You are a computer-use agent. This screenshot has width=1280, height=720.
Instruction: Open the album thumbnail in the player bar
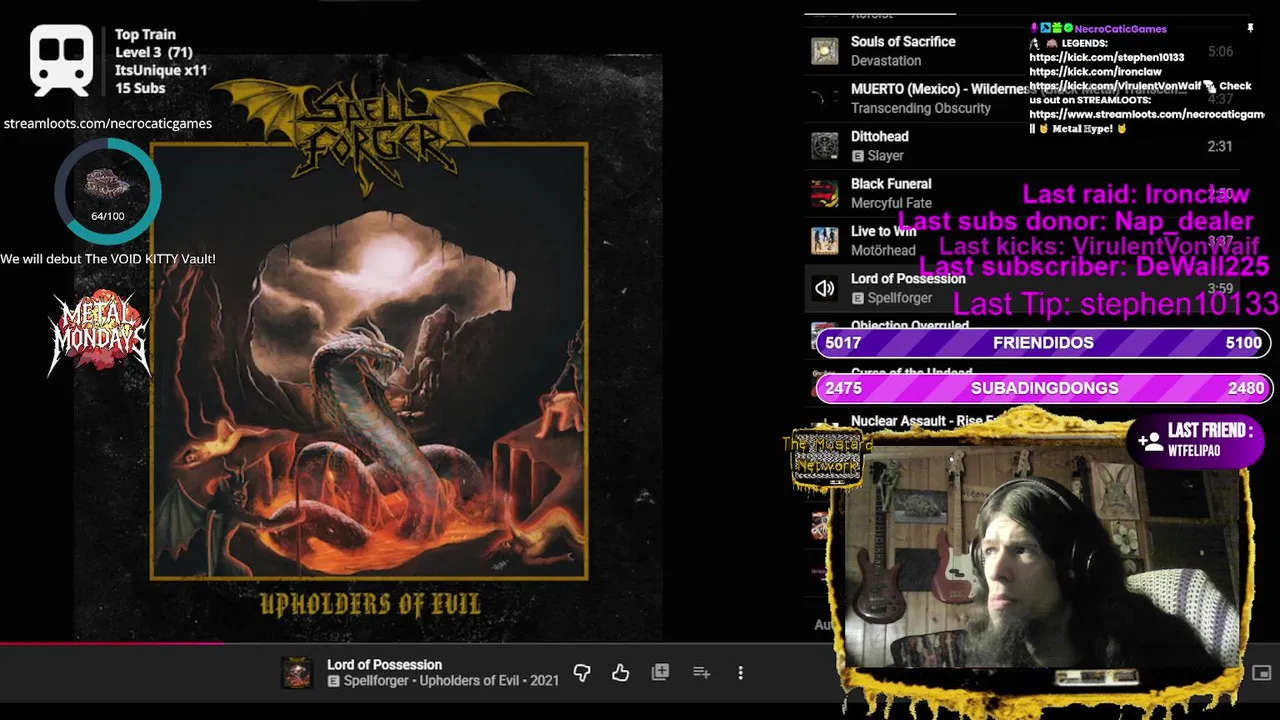pyautogui.click(x=296, y=673)
